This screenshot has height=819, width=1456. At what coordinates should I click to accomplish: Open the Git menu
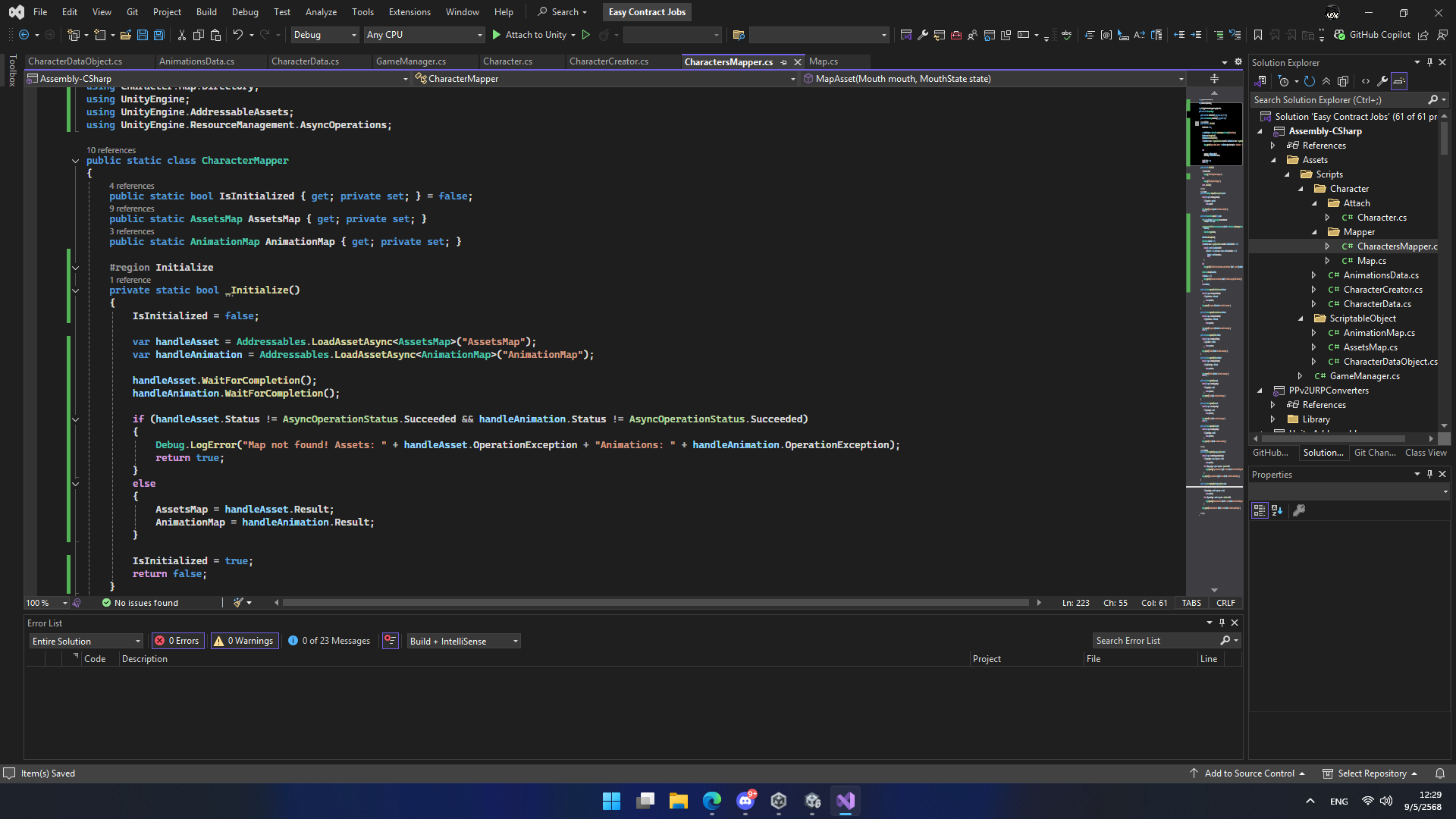tap(132, 12)
